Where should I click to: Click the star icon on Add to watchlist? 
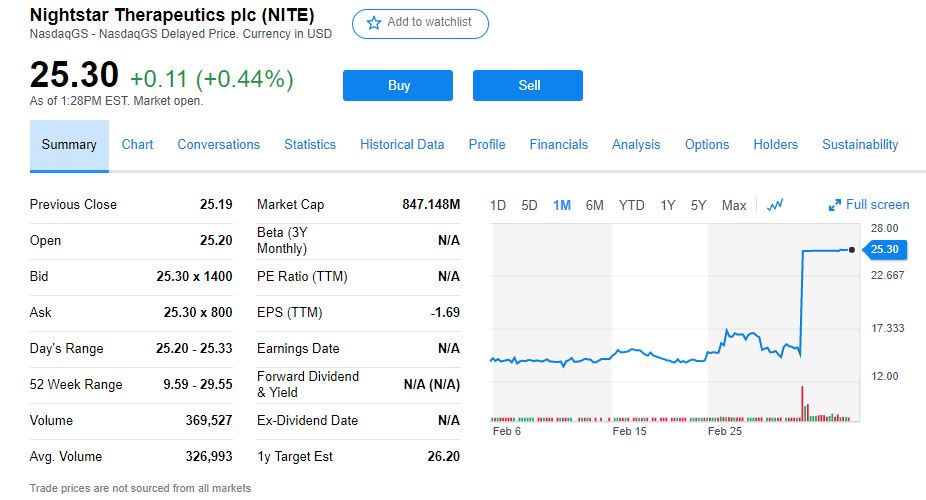click(373, 23)
